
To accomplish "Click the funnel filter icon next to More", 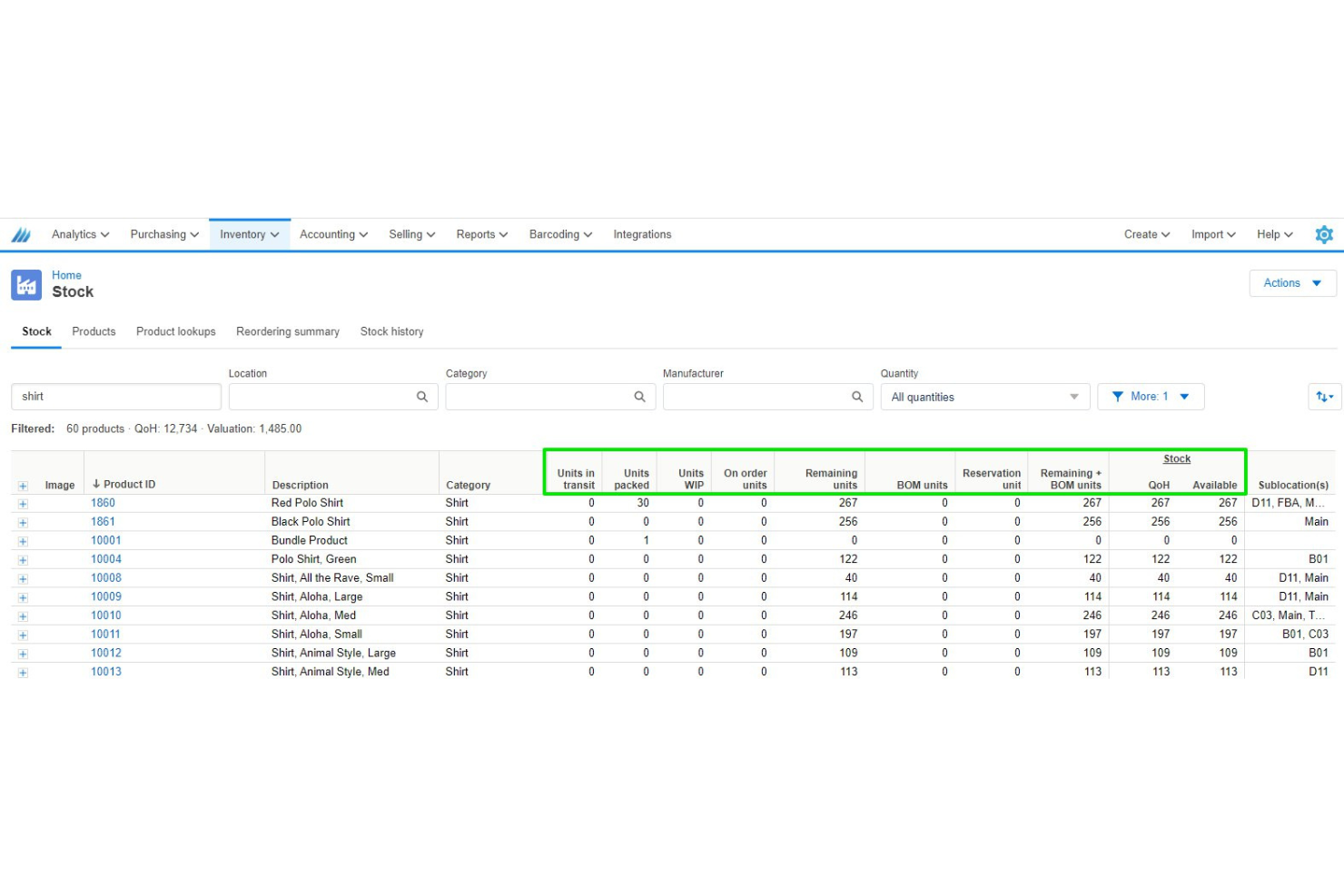I will point(1119,396).
